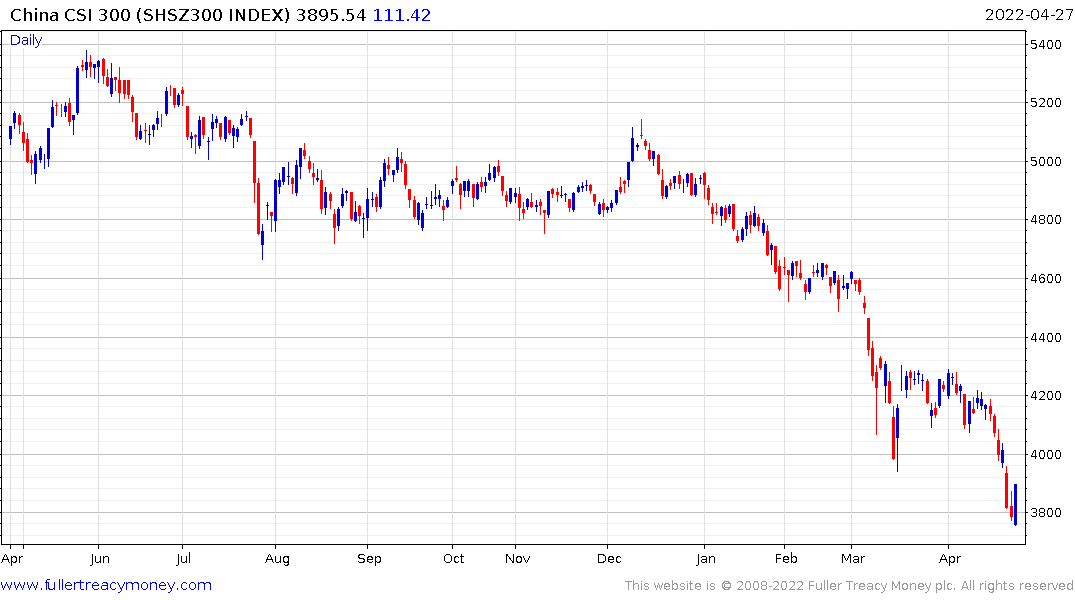
Task: Click the Jun month label
Action: point(99,559)
